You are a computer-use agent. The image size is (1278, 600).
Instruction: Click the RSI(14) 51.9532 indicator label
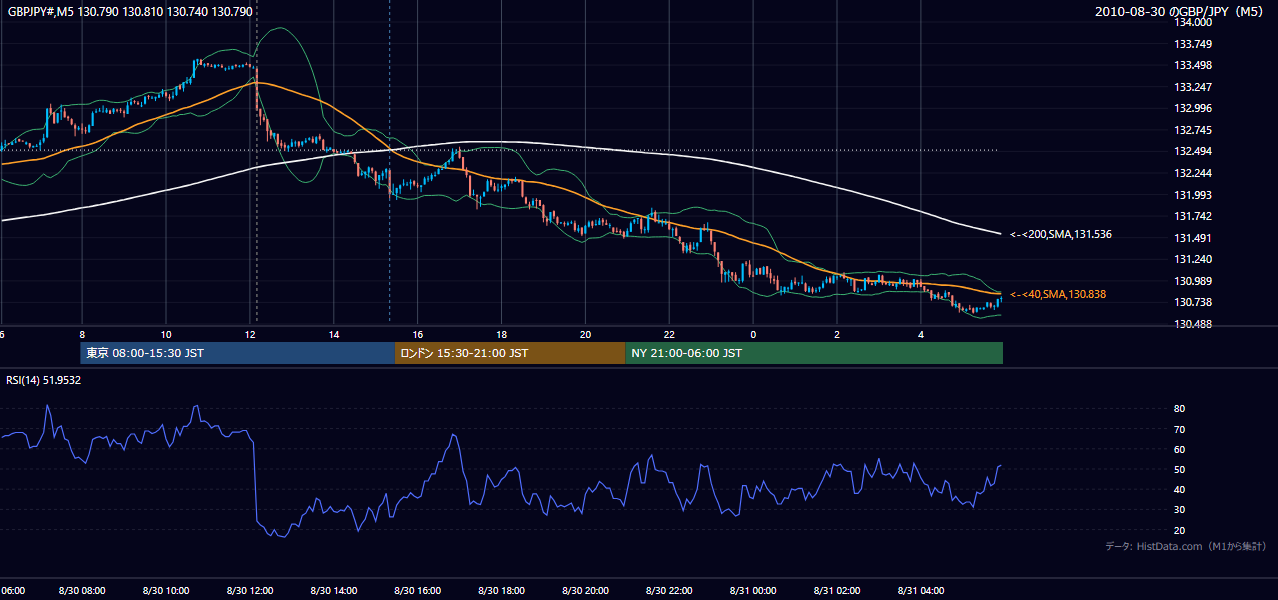point(44,380)
